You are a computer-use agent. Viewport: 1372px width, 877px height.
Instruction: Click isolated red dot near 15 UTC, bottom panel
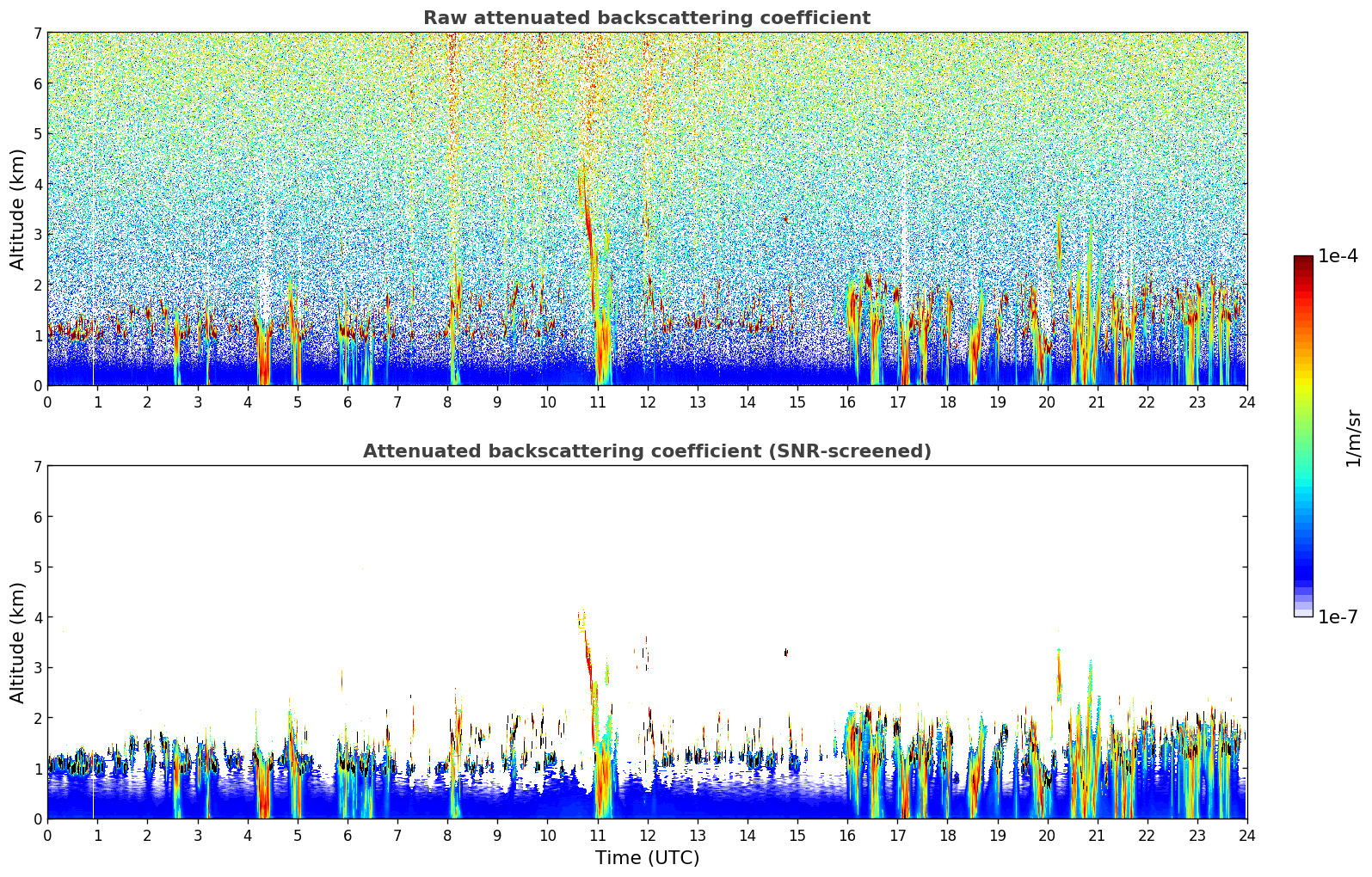coord(785,653)
